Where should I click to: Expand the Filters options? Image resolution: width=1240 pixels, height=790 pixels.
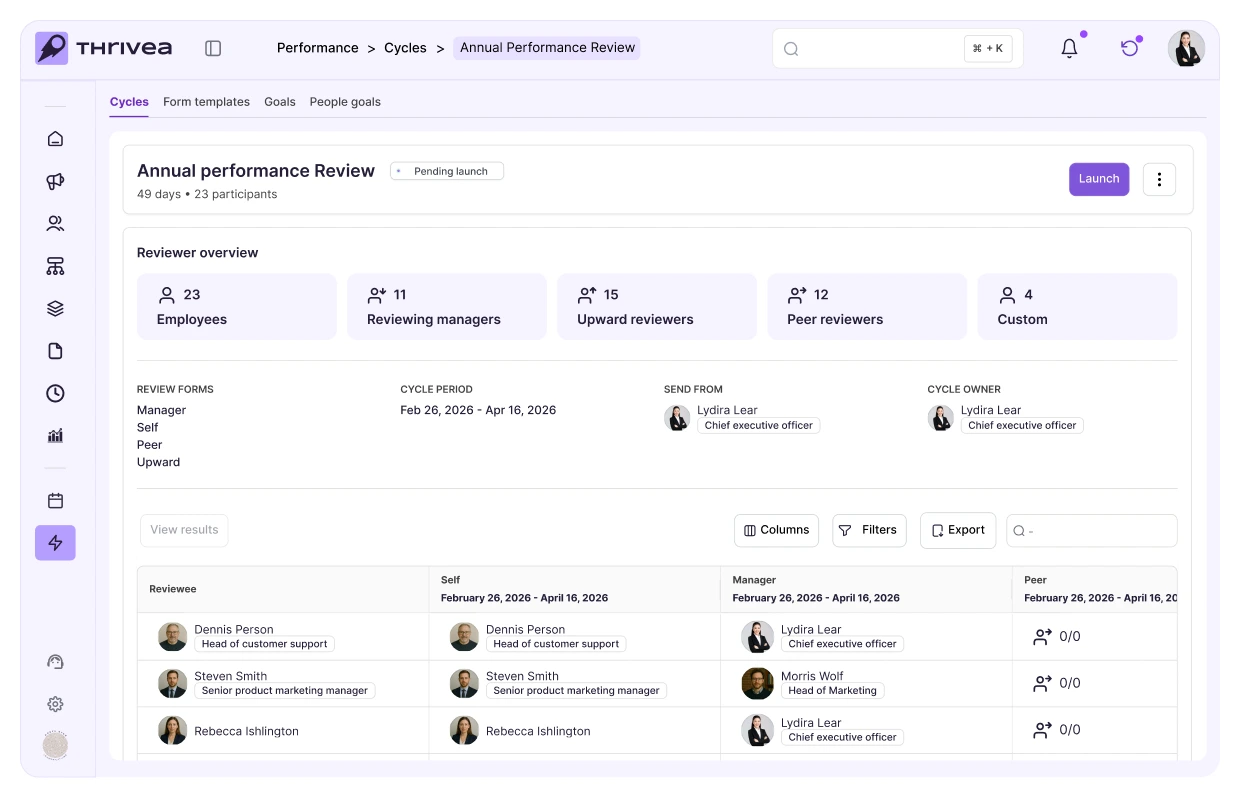pyautogui.click(x=869, y=530)
